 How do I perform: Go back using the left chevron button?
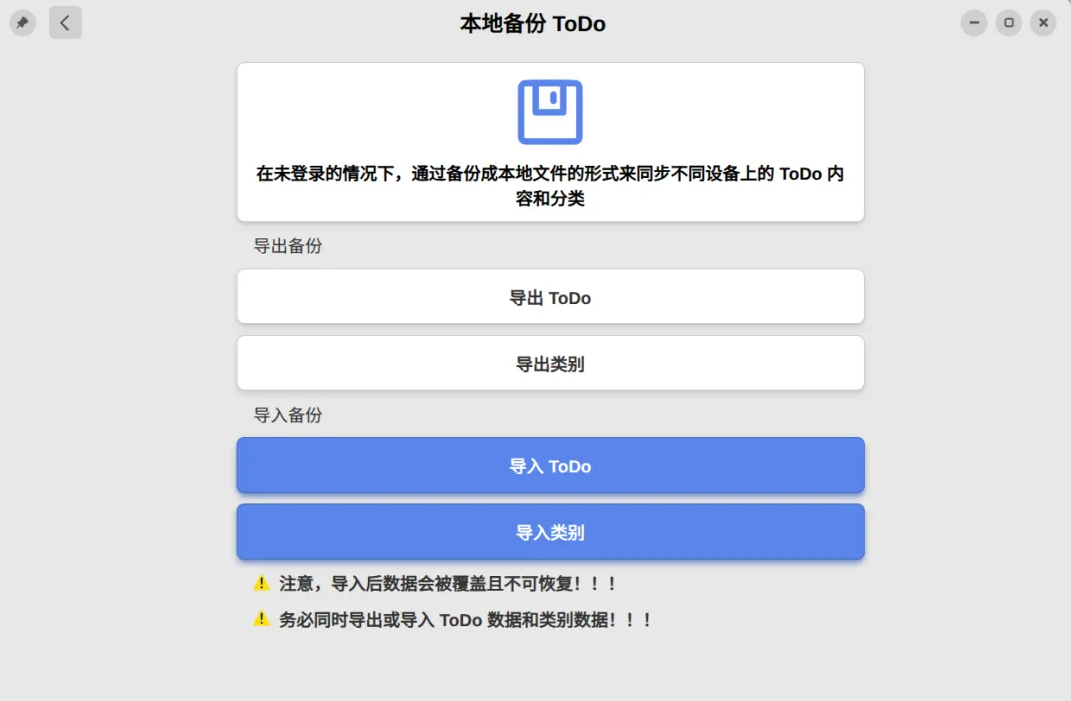pyautogui.click(x=65, y=23)
